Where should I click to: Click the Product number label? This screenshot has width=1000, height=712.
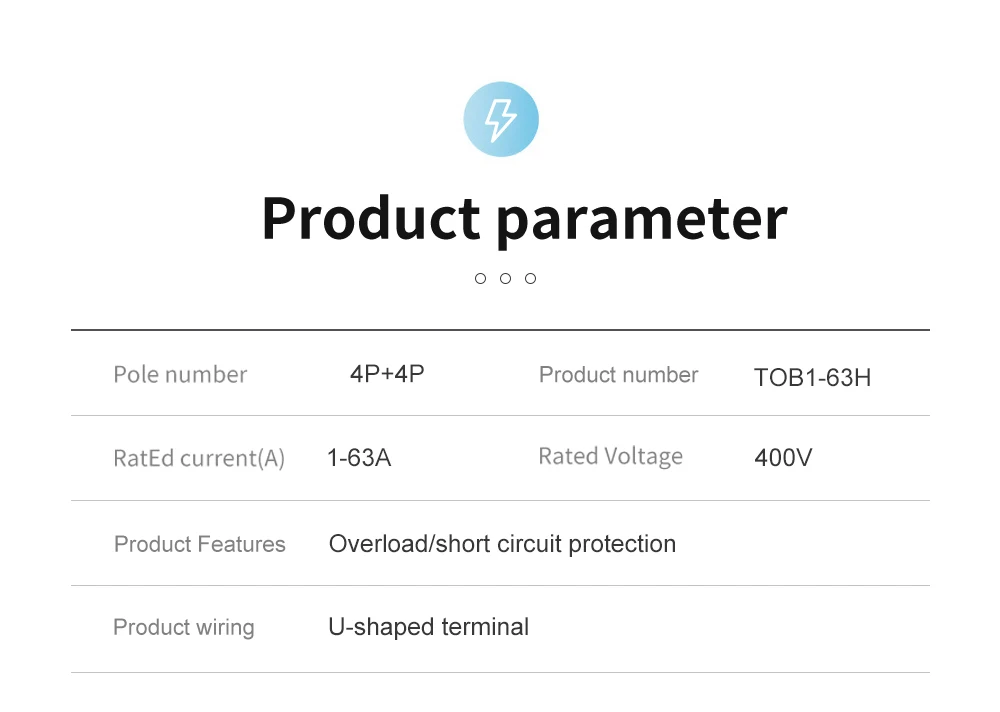click(x=618, y=375)
